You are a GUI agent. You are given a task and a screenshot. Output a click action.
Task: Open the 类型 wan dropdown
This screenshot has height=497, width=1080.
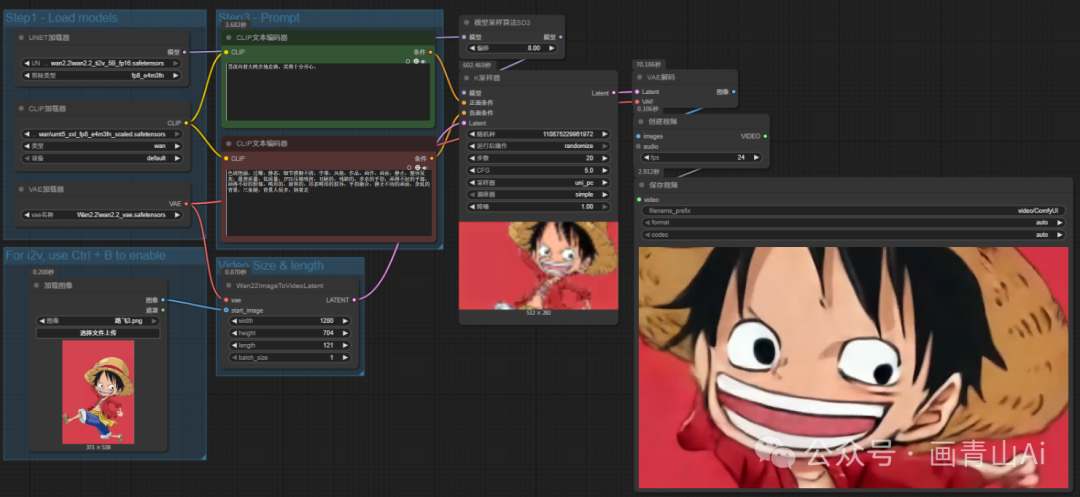tap(103, 147)
